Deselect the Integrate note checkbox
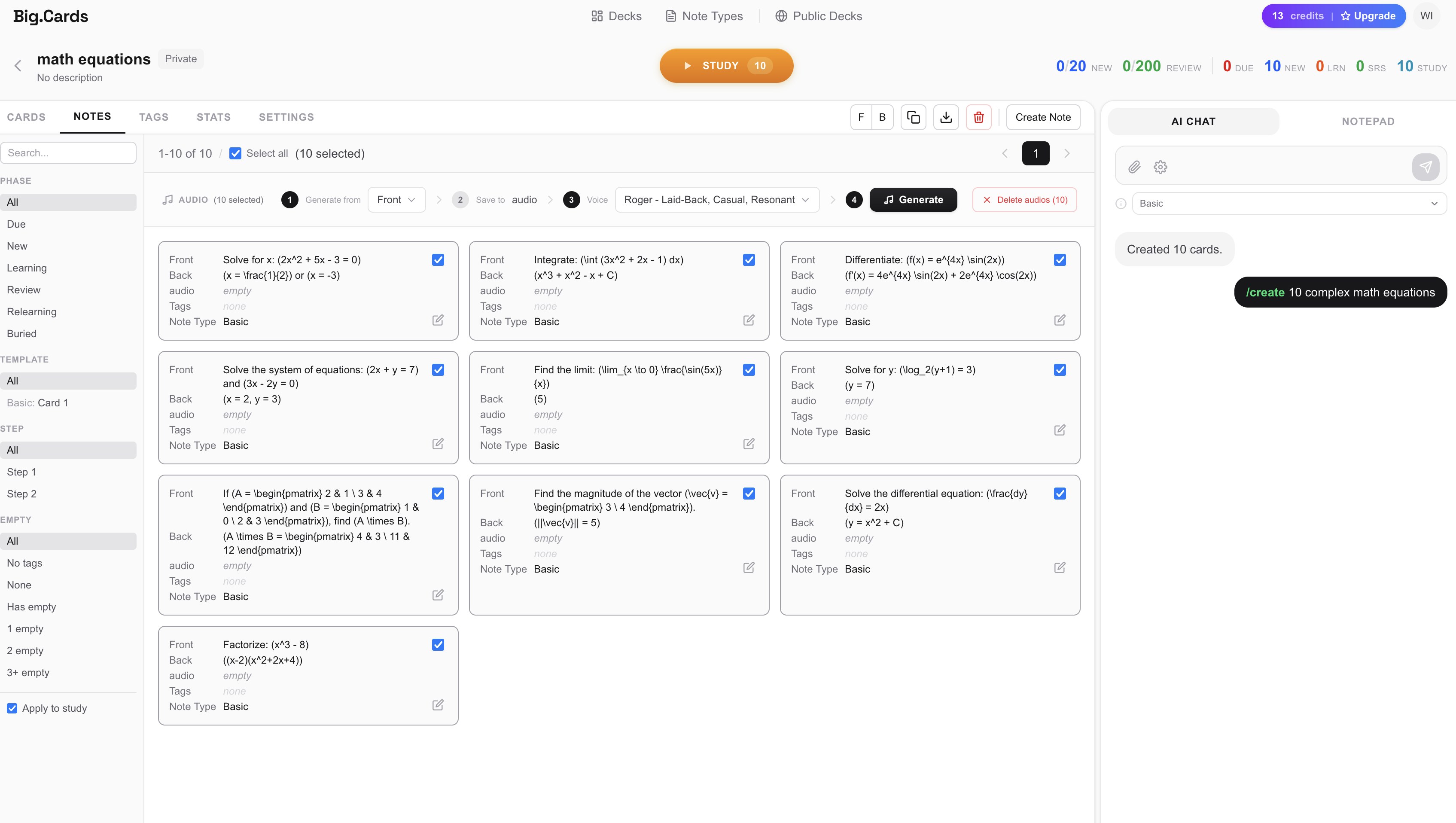Image resolution: width=1456 pixels, height=823 pixels. pyautogui.click(x=748, y=260)
